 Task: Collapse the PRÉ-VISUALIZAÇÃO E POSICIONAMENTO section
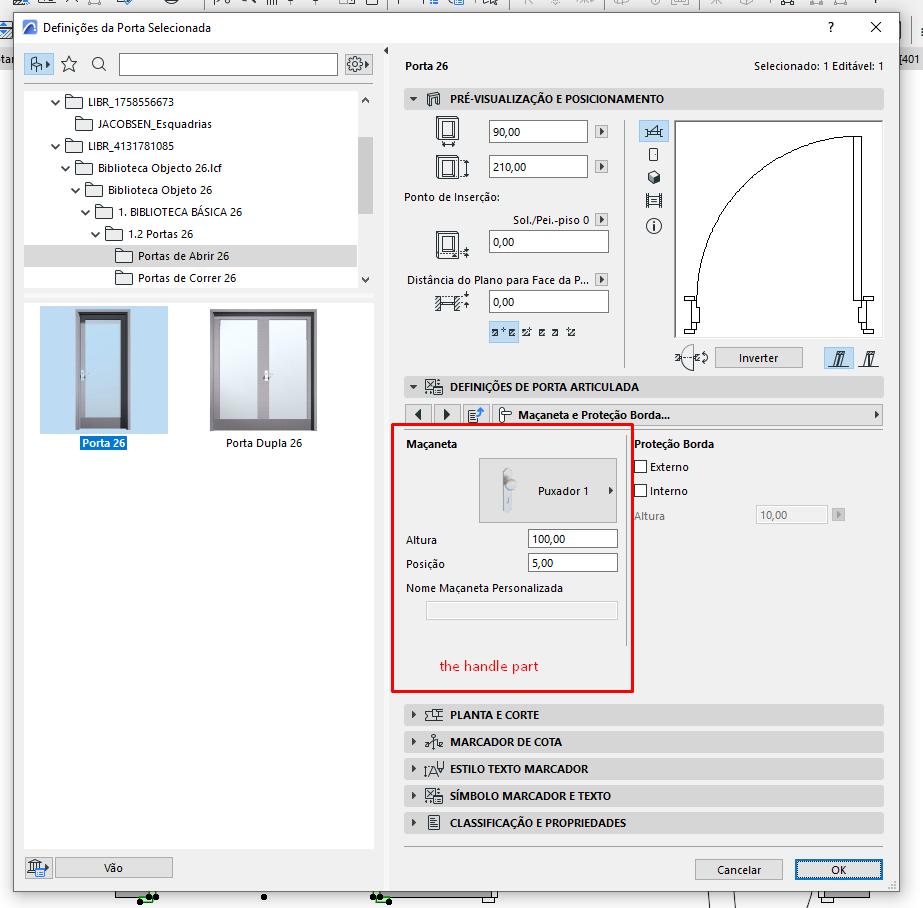click(x=413, y=99)
